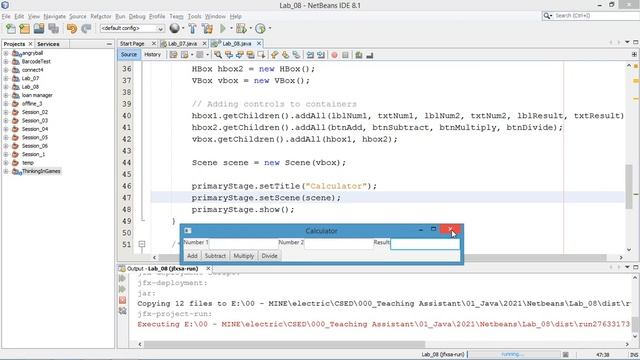The width and height of the screenshot is (640, 360).
Task: Click the Debug Project icon
Action: click(241, 28)
